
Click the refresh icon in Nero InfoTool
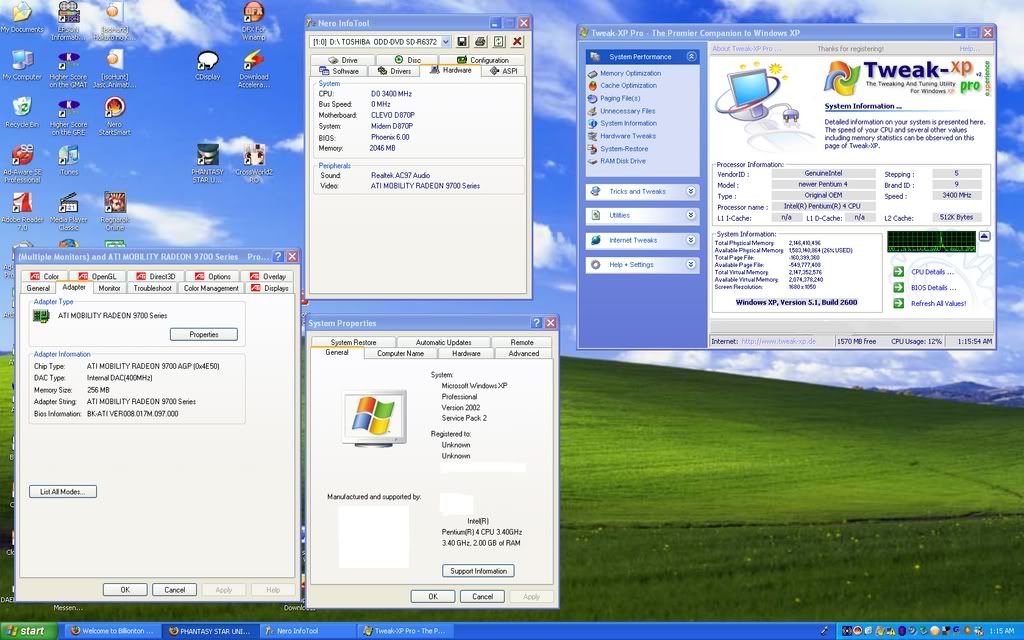(x=499, y=42)
